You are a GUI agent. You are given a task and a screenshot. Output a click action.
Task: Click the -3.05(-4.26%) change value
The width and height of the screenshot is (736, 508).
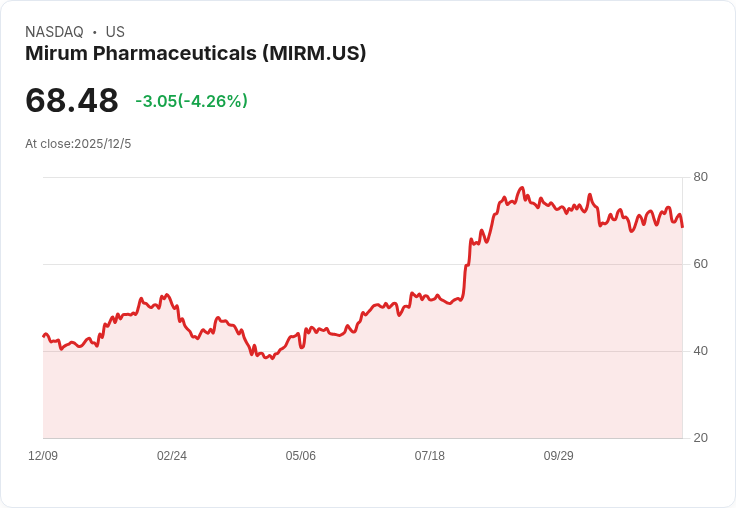192,101
